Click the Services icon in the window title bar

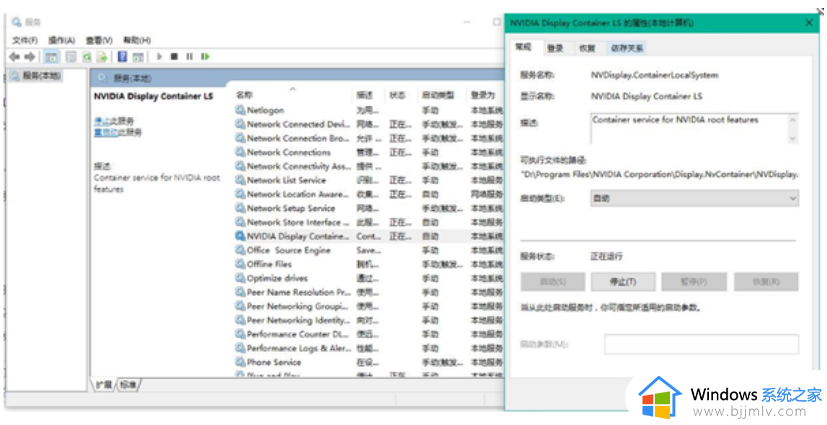[16, 22]
